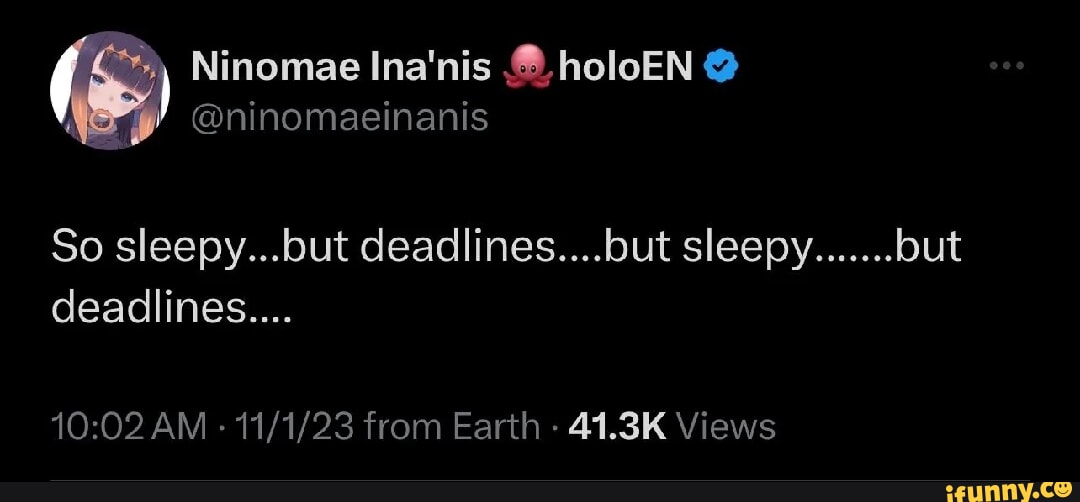The width and height of the screenshot is (1080, 502).
Task: Click the "Views" label
Action: (726, 427)
